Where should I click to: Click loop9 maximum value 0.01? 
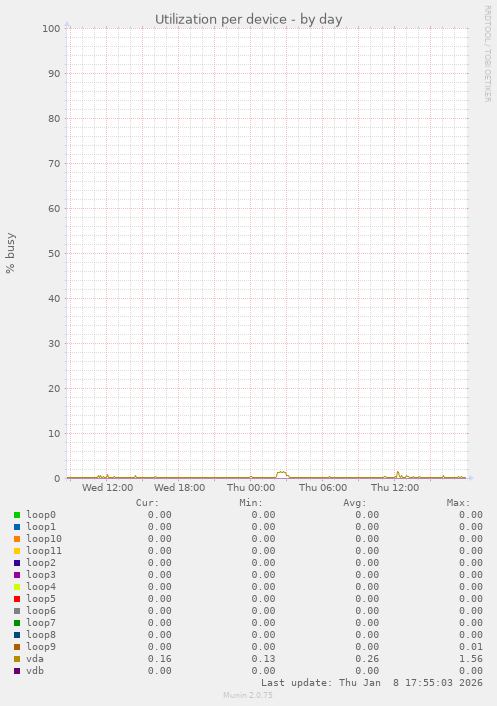pos(471,647)
